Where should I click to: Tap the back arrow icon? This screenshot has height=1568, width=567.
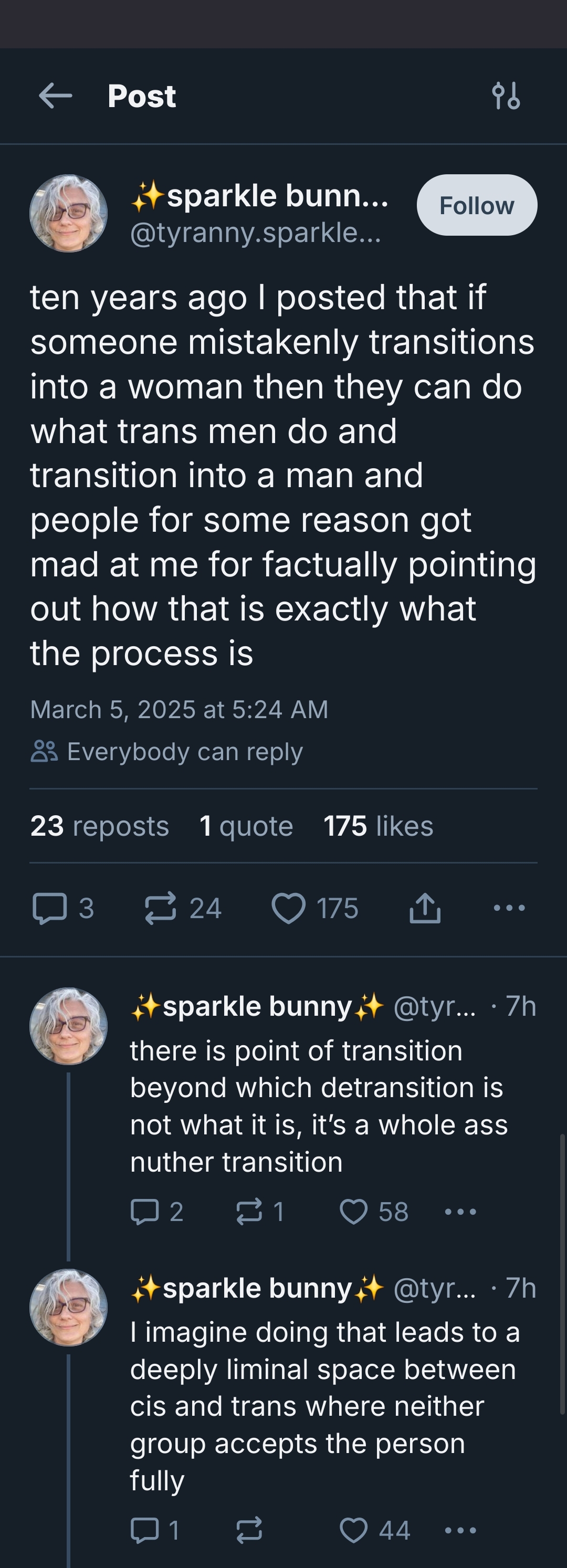(56, 96)
